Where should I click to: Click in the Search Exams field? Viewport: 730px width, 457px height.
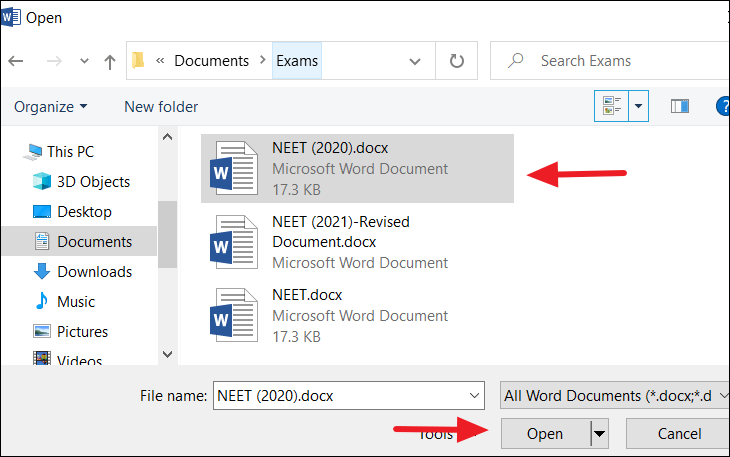[620, 61]
